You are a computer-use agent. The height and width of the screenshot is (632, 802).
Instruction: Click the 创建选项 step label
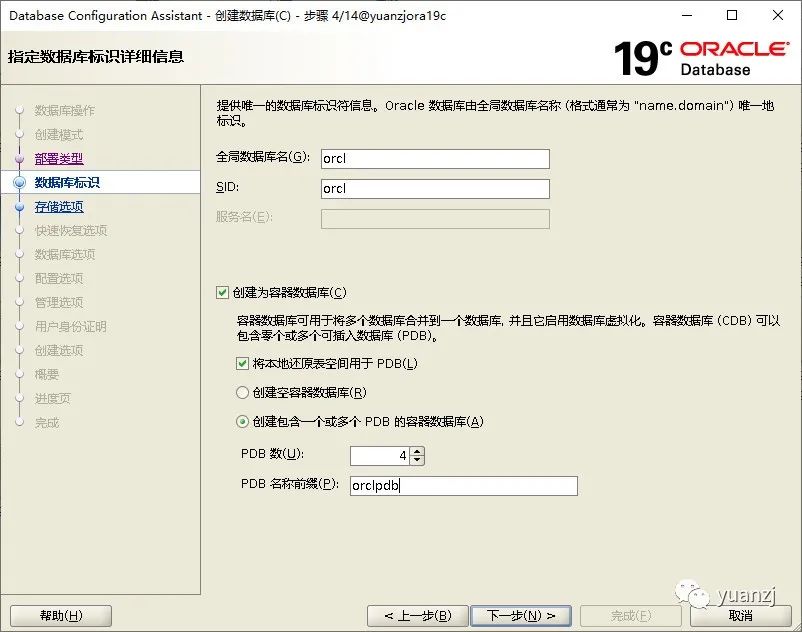59,351
